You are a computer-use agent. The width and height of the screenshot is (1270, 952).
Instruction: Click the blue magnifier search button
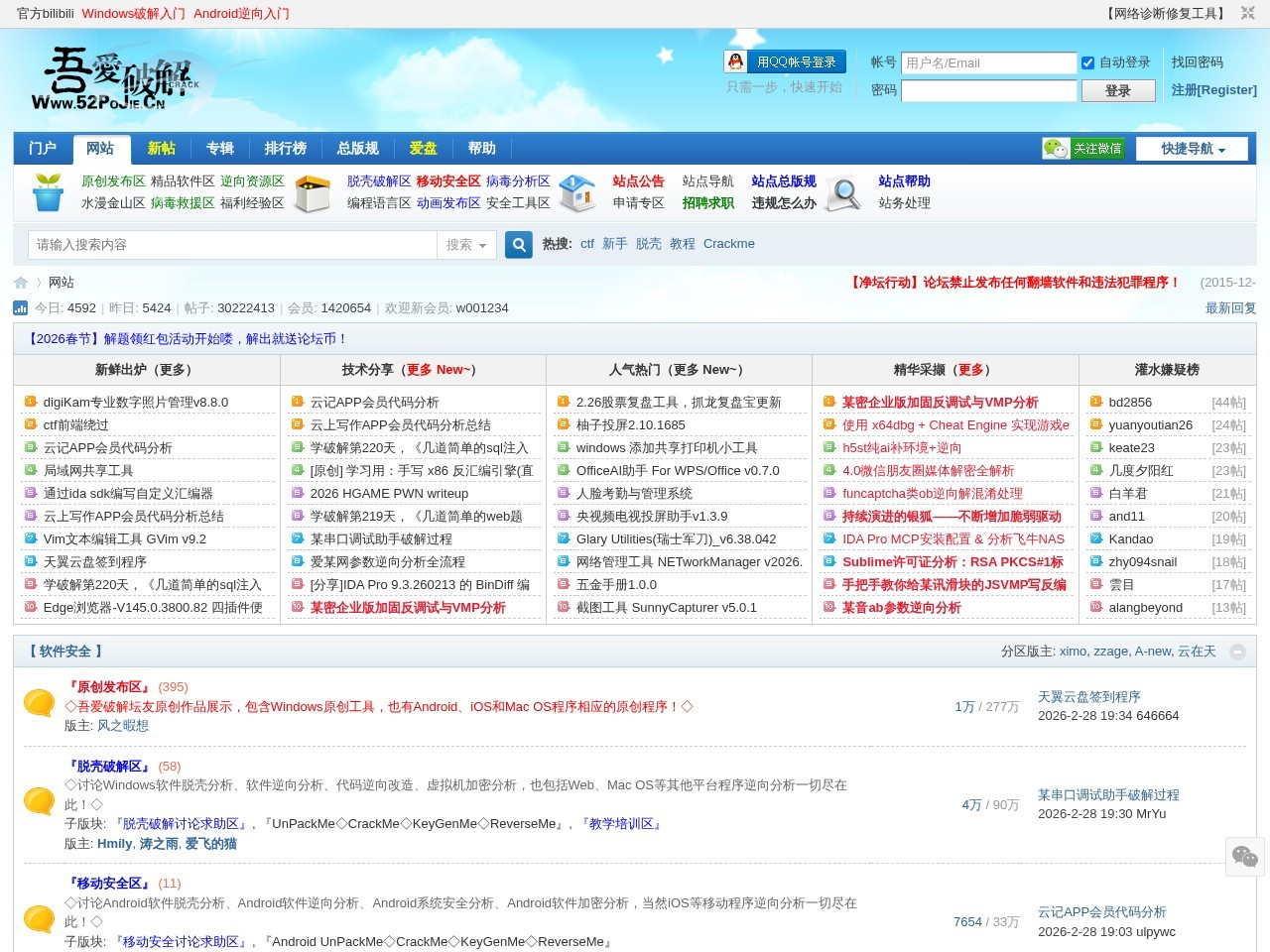518,244
